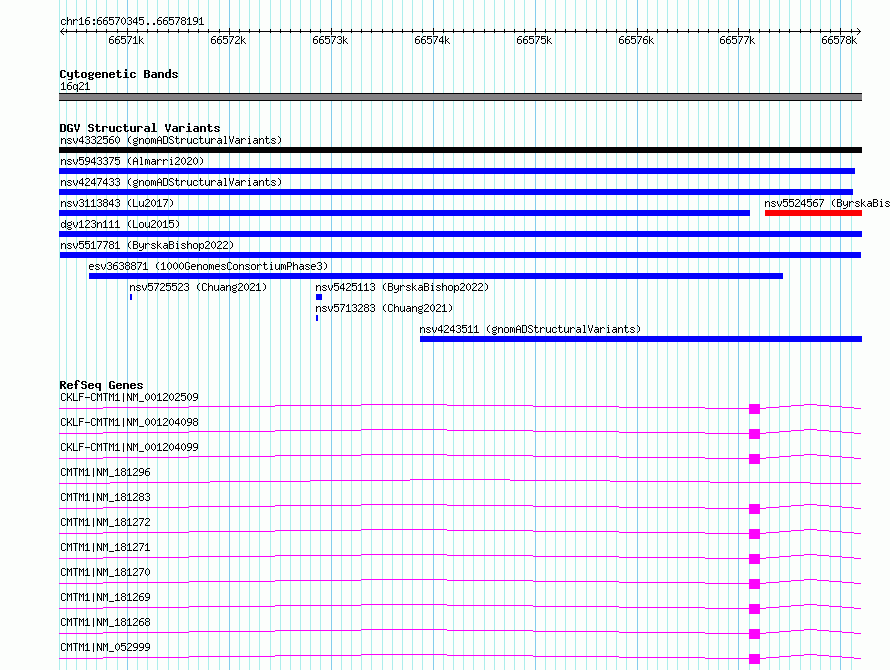Click the RefSeq Genes track title
The image size is (890, 670).
[x=101, y=385]
